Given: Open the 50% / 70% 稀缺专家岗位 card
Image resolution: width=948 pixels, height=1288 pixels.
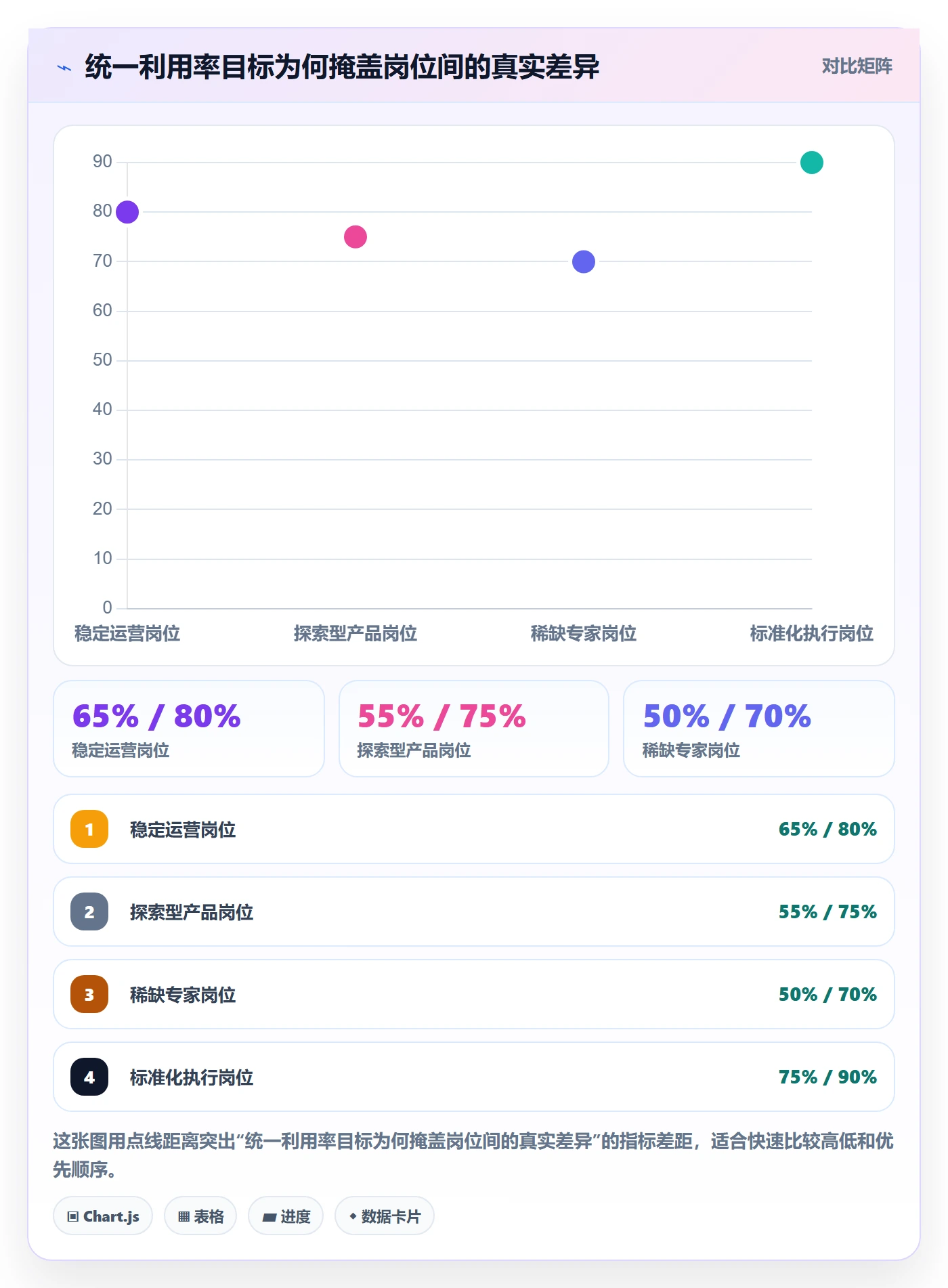Looking at the screenshot, I should click(759, 729).
